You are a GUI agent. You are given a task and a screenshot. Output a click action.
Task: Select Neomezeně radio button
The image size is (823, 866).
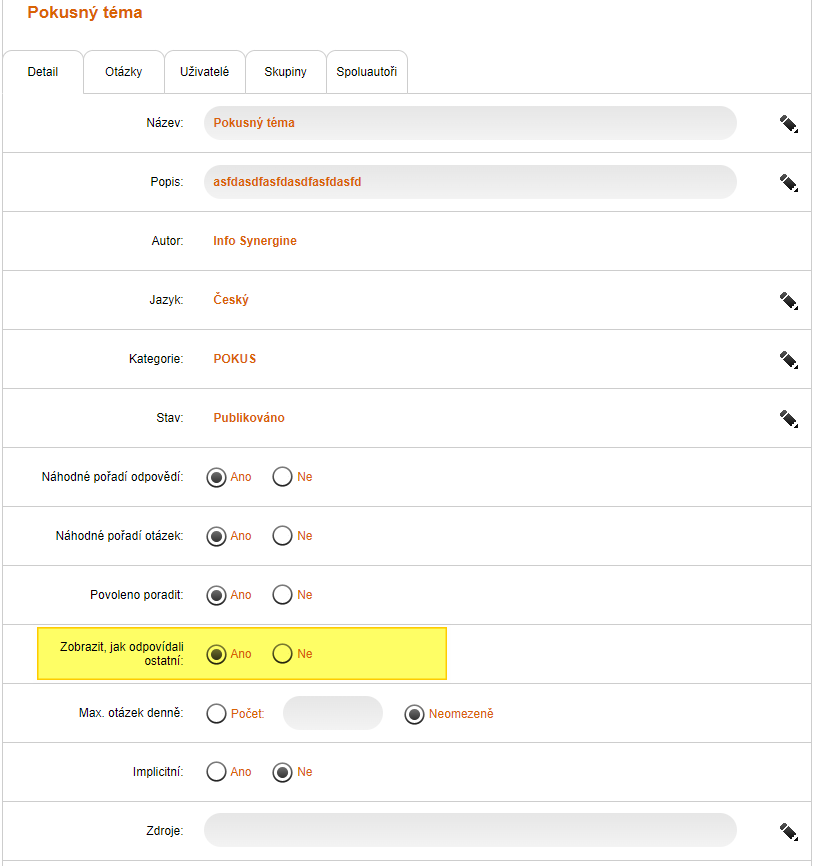click(414, 713)
